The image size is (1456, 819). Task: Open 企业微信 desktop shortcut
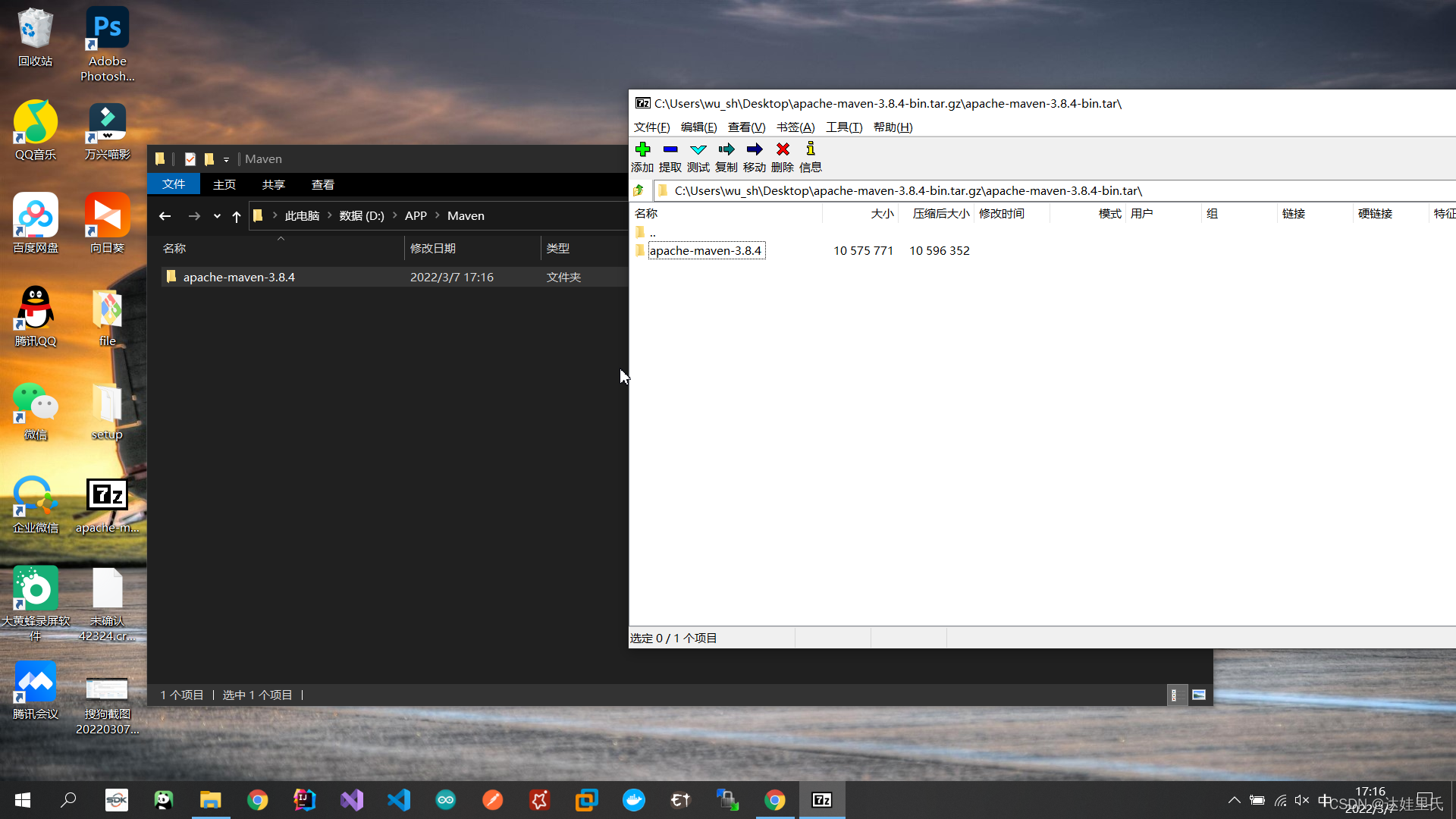(x=36, y=504)
